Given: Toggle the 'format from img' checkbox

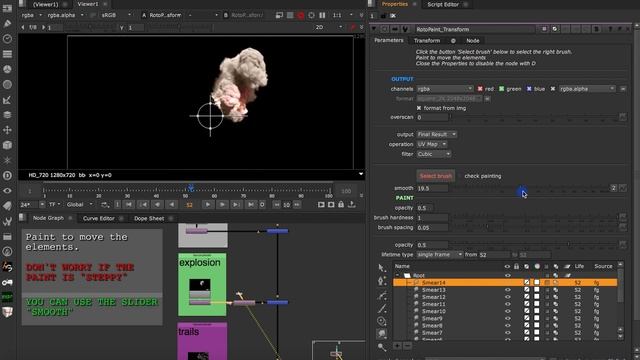Looking at the screenshot, I should pos(419,108).
